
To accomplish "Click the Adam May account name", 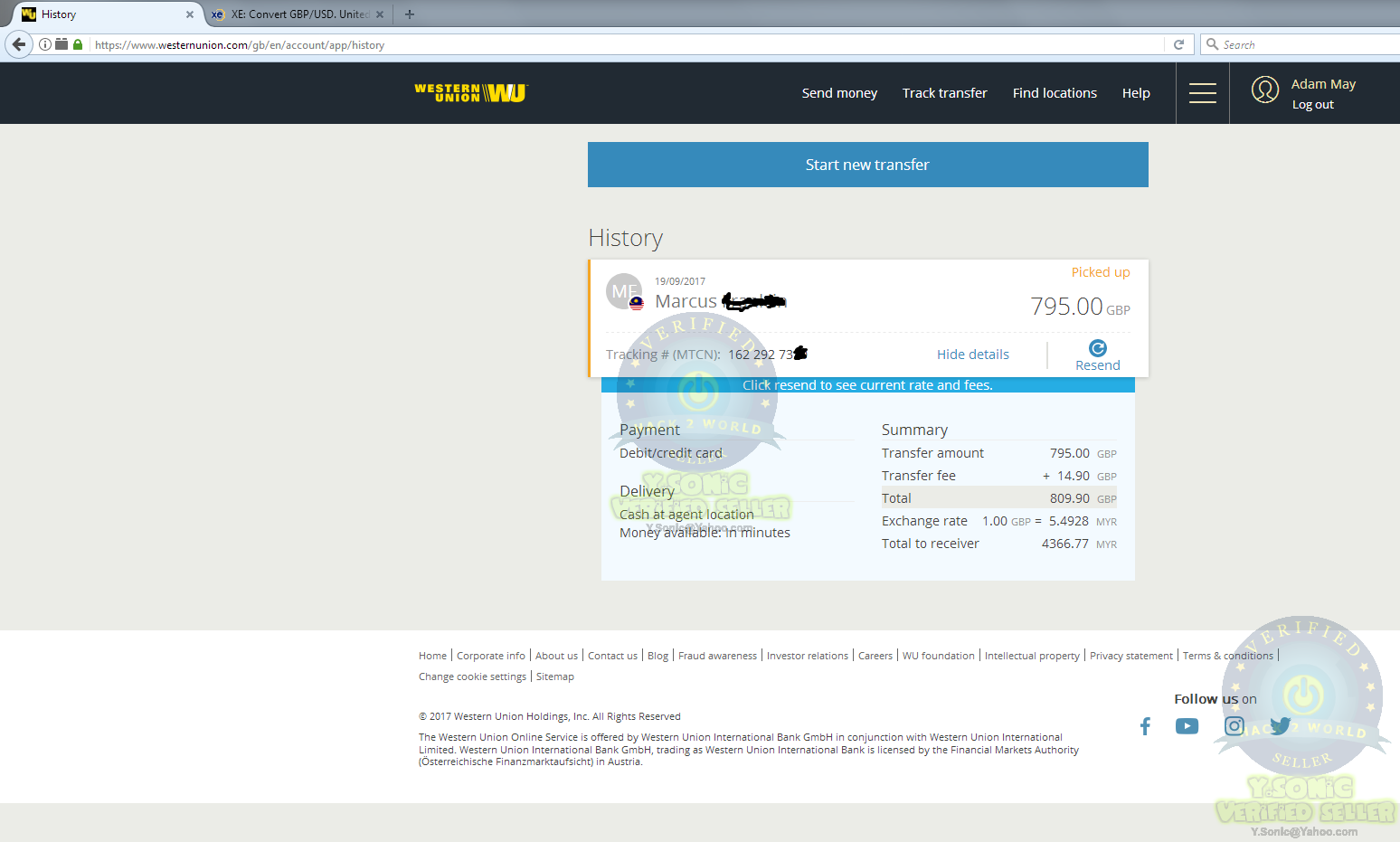I will pyautogui.click(x=1323, y=84).
